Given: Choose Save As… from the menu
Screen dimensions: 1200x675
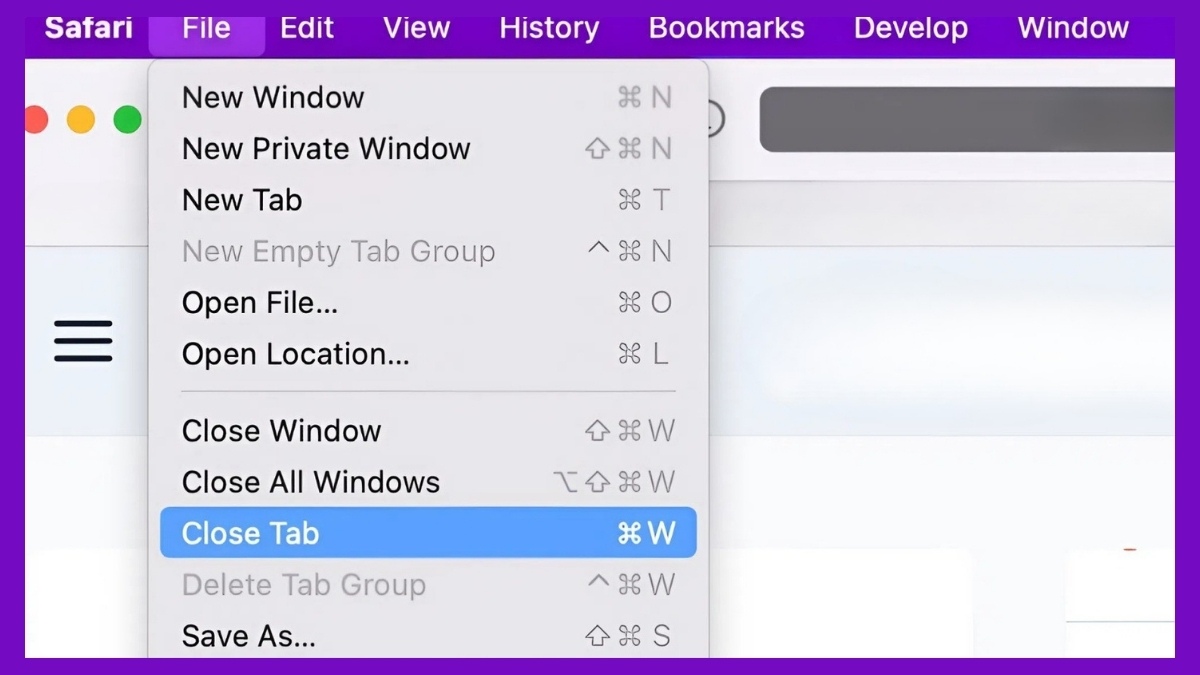Looking at the screenshot, I should tap(428, 635).
